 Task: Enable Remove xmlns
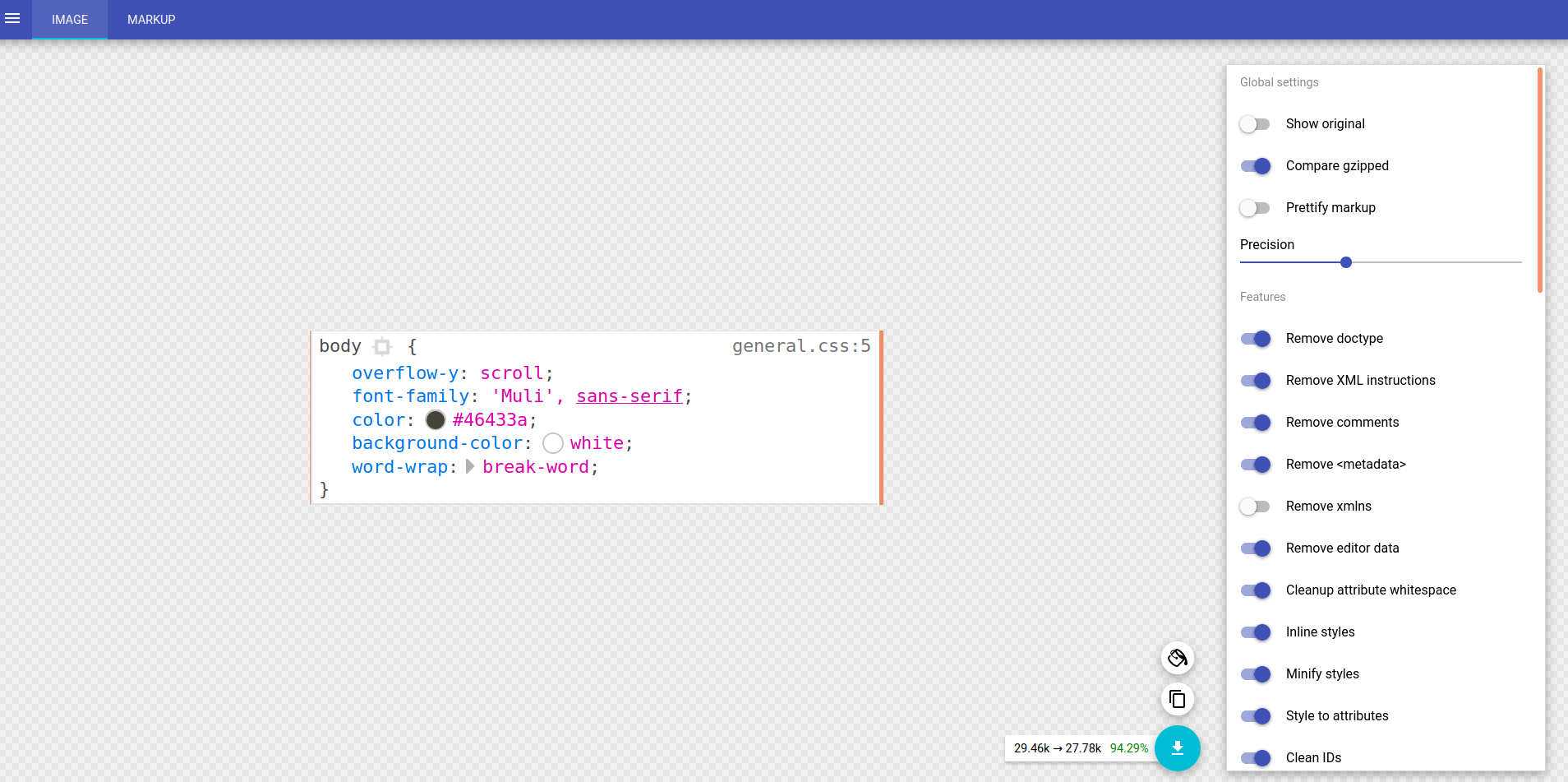1255,507
